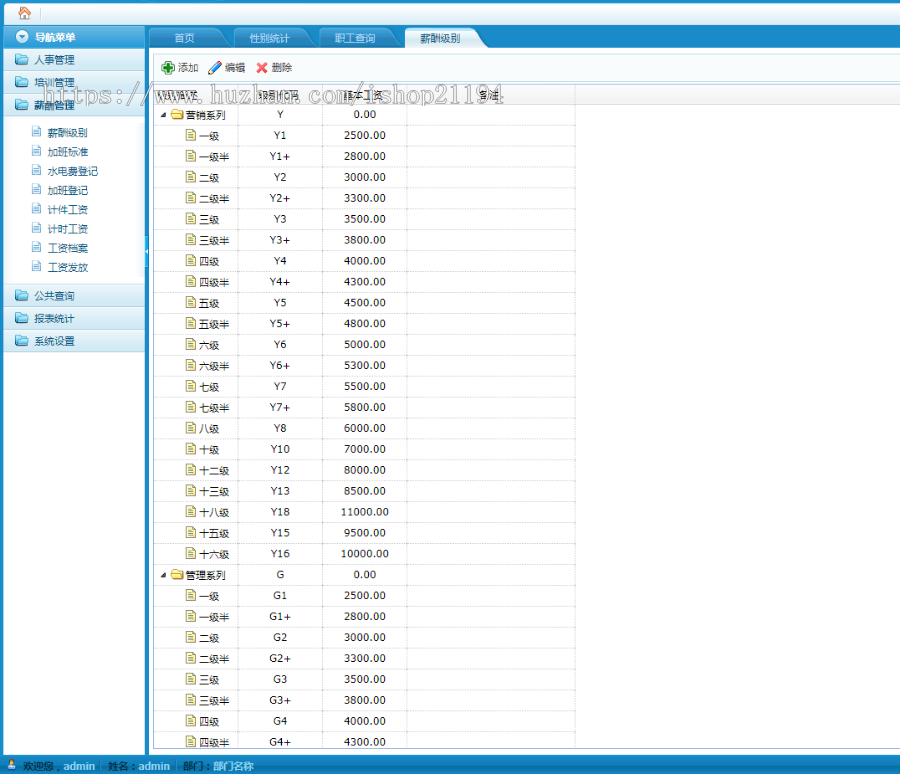Click the 基本工资 column header
900x774 pixels.
(364, 95)
